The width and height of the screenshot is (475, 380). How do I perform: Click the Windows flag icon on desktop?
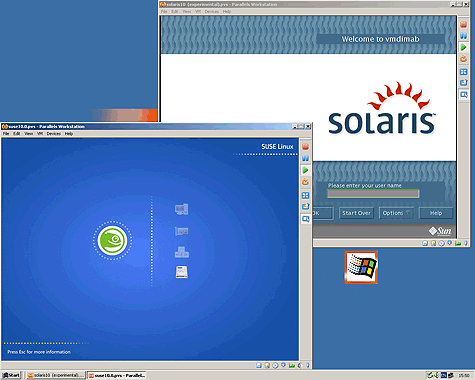(x=361, y=267)
